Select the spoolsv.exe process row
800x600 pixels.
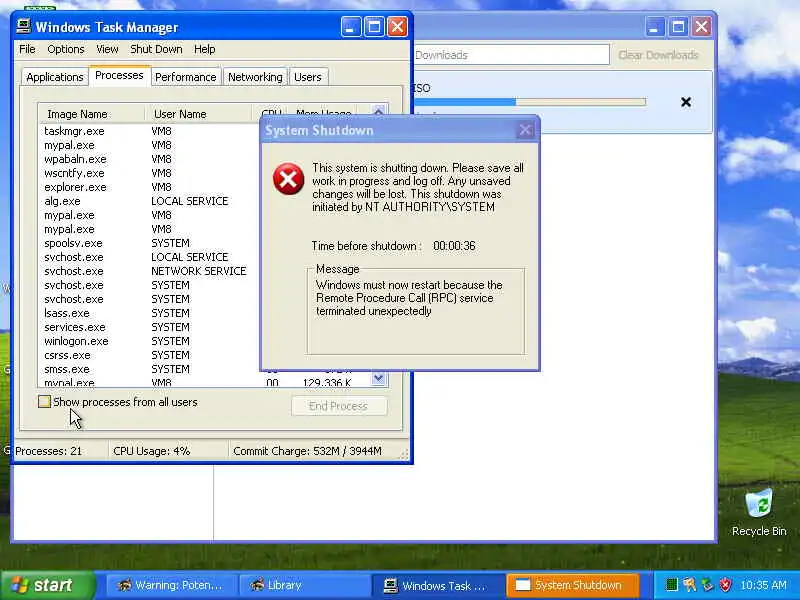click(148, 243)
